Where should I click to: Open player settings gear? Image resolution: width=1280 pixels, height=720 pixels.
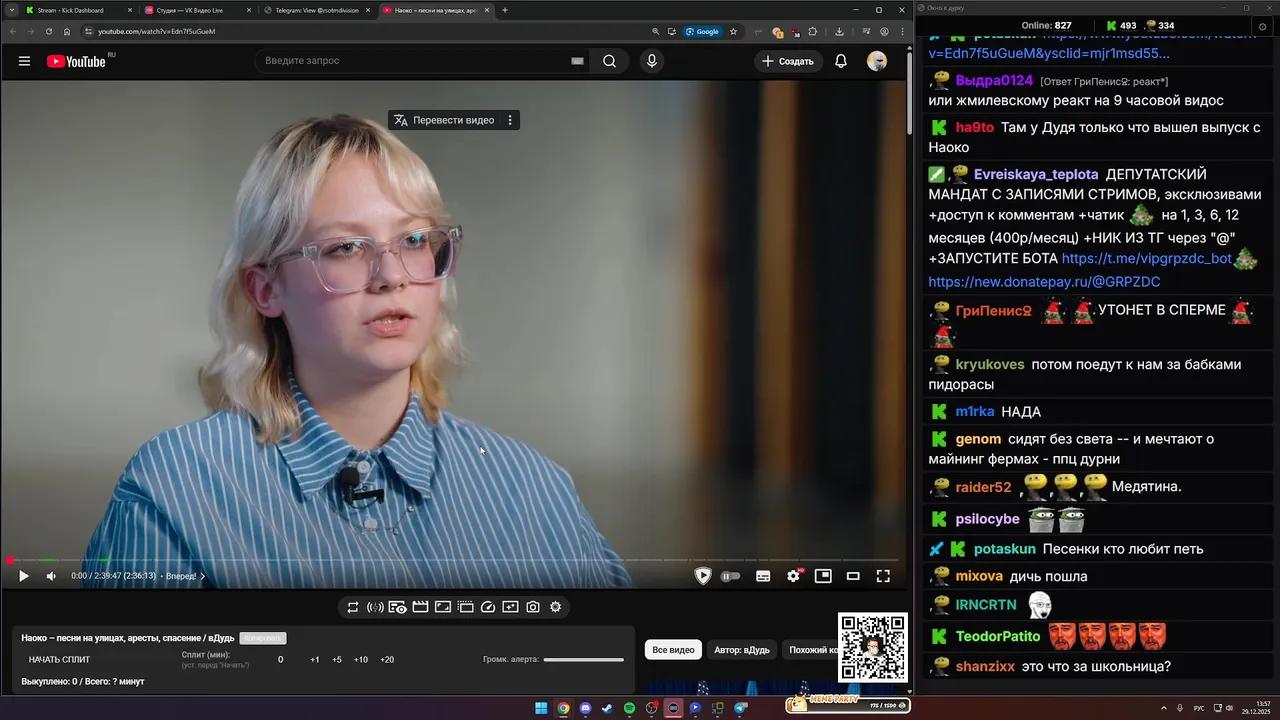click(794, 576)
